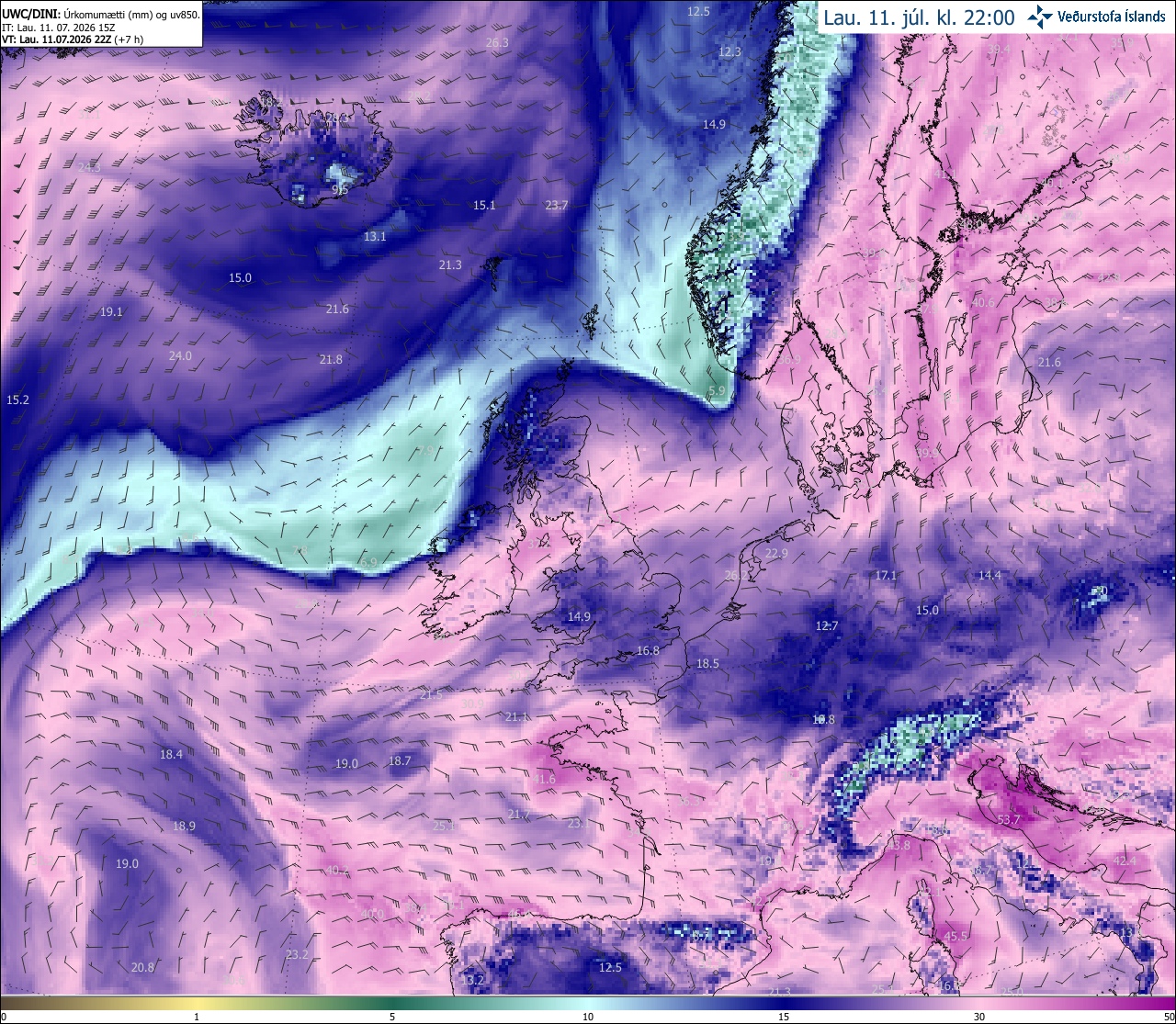Viewport: 1176px width, 1024px height.
Task: Click the 23.7 value east of Iceland
Action: [557, 205]
